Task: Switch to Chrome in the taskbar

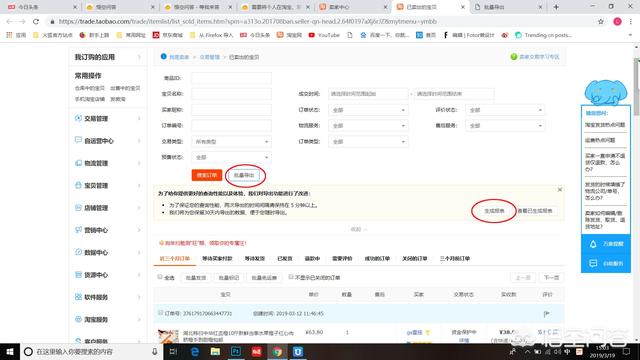Action: point(277,351)
